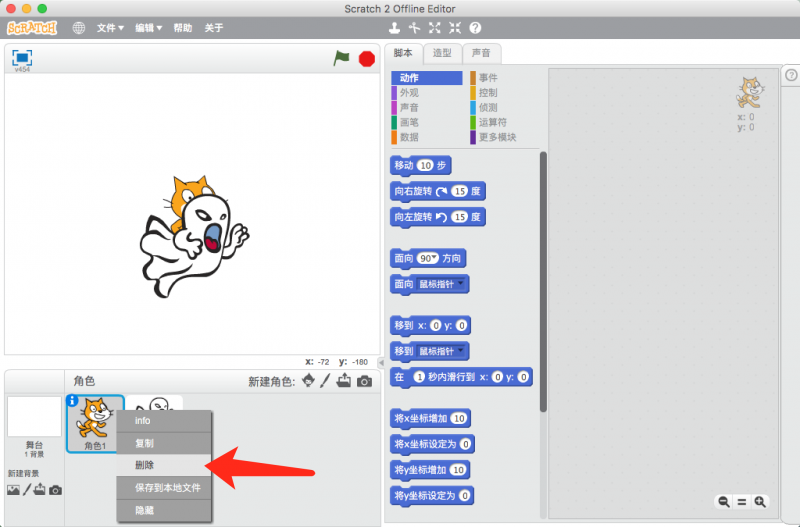
Task: Zoom in the scripts area
Action: pyautogui.click(x=760, y=502)
